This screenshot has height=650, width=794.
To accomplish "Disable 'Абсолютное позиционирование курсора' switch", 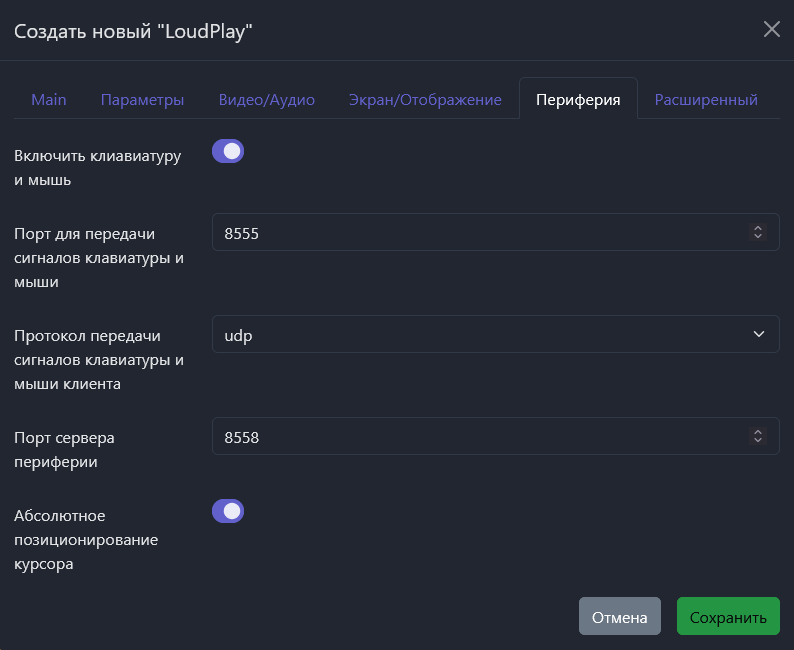I will click(228, 511).
